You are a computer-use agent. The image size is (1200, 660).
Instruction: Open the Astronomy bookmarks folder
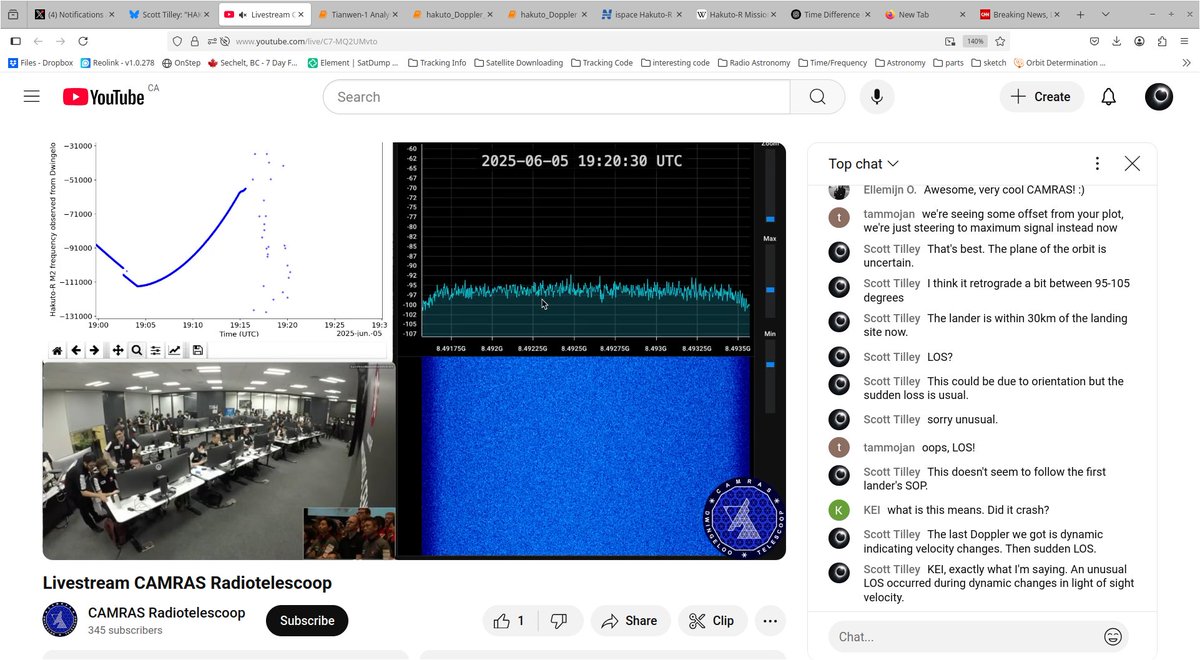[x=899, y=62]
